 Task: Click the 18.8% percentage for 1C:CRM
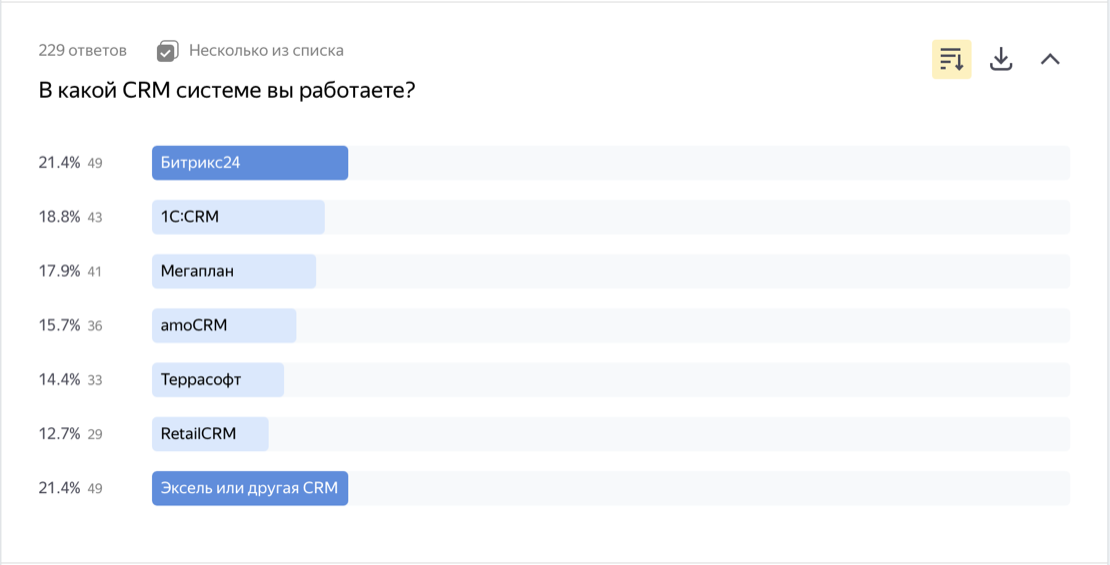click(59, 217)
